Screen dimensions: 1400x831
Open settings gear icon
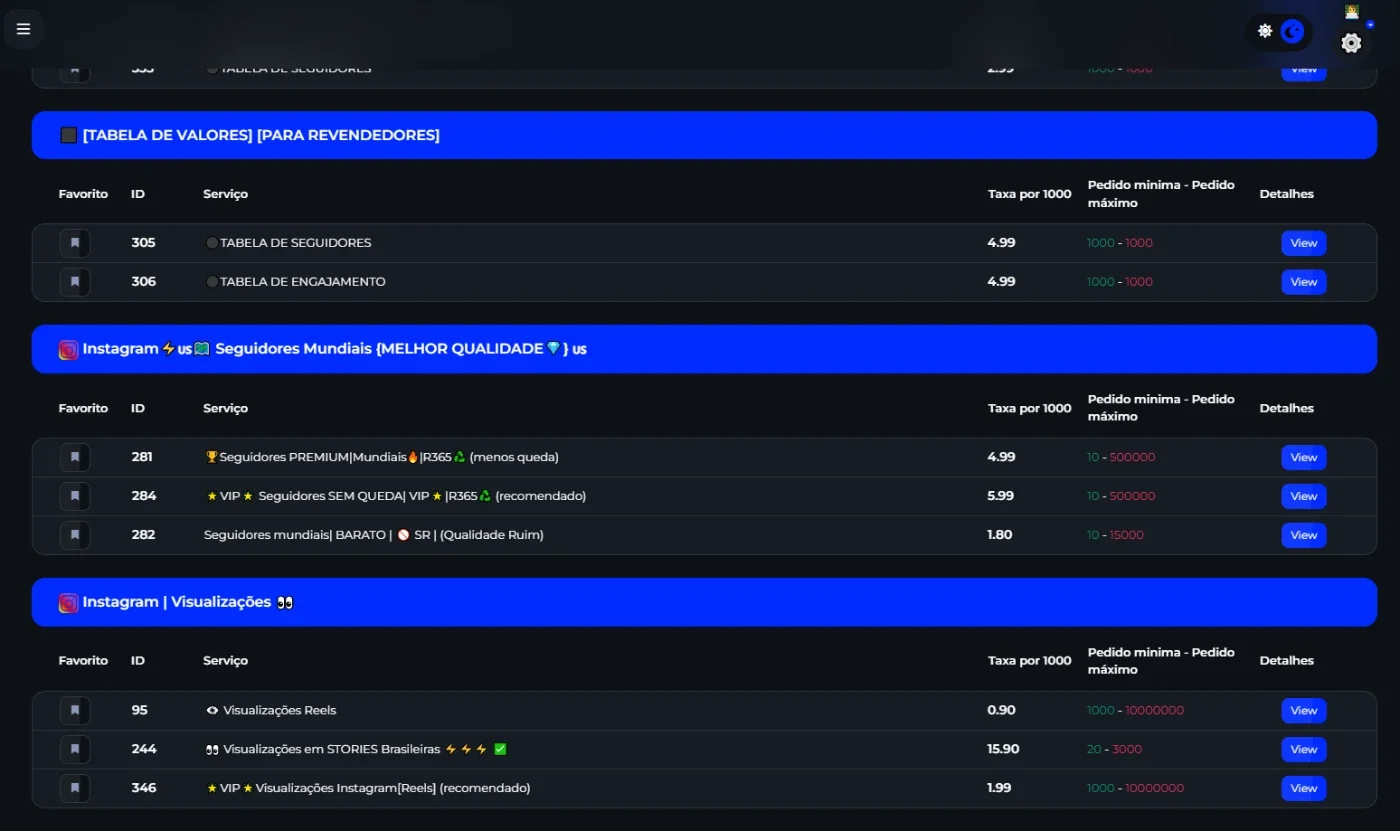pyautogui.click(x=1351, y=43)
